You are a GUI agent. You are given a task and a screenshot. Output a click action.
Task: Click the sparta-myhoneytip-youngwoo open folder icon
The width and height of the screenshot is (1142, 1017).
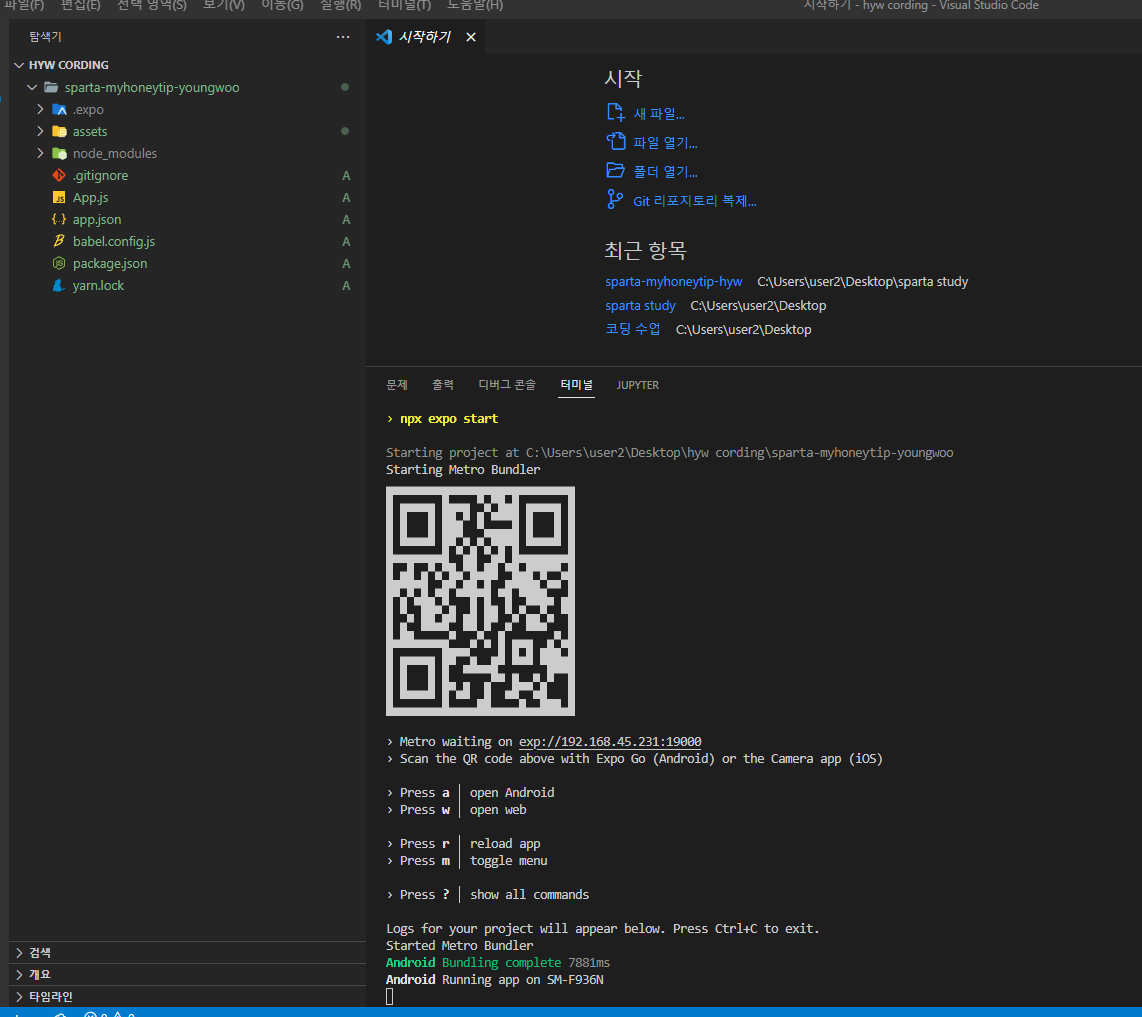[x=51, y=87]
